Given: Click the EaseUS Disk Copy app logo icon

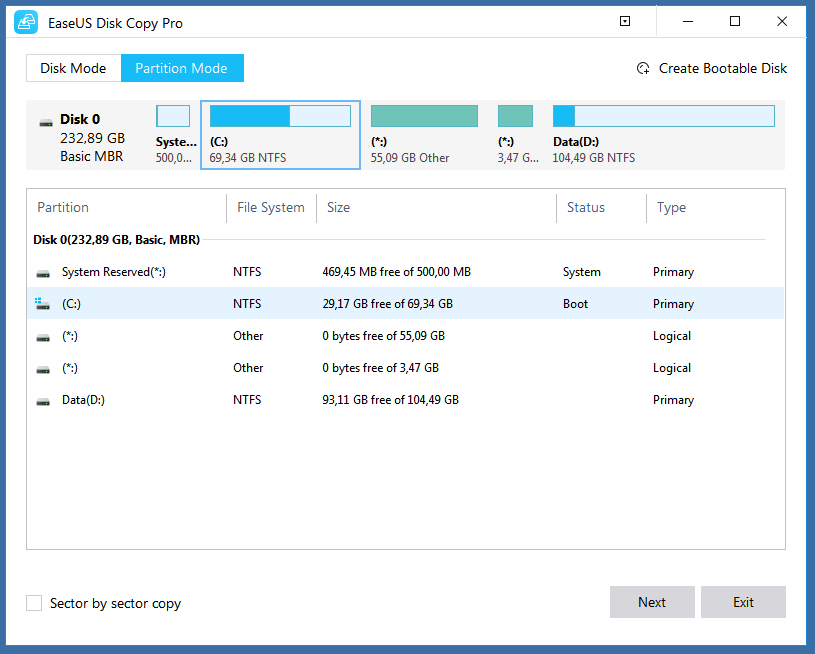Looking at the screenshot, I should tap(26, 22).
